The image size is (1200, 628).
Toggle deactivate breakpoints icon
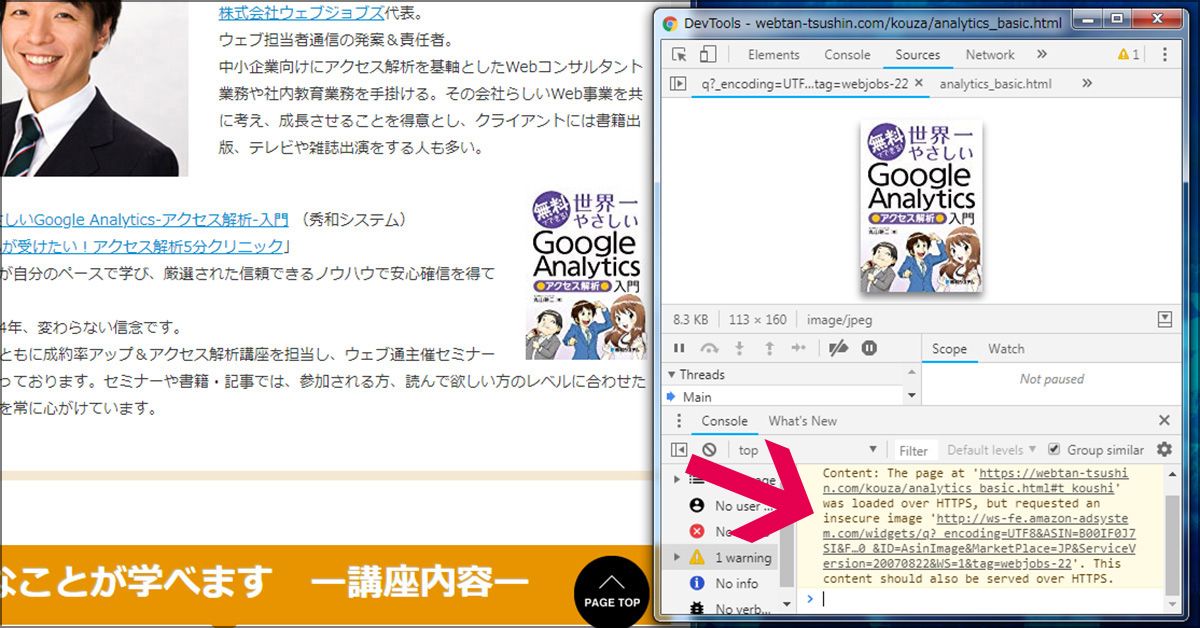[840, 348]
